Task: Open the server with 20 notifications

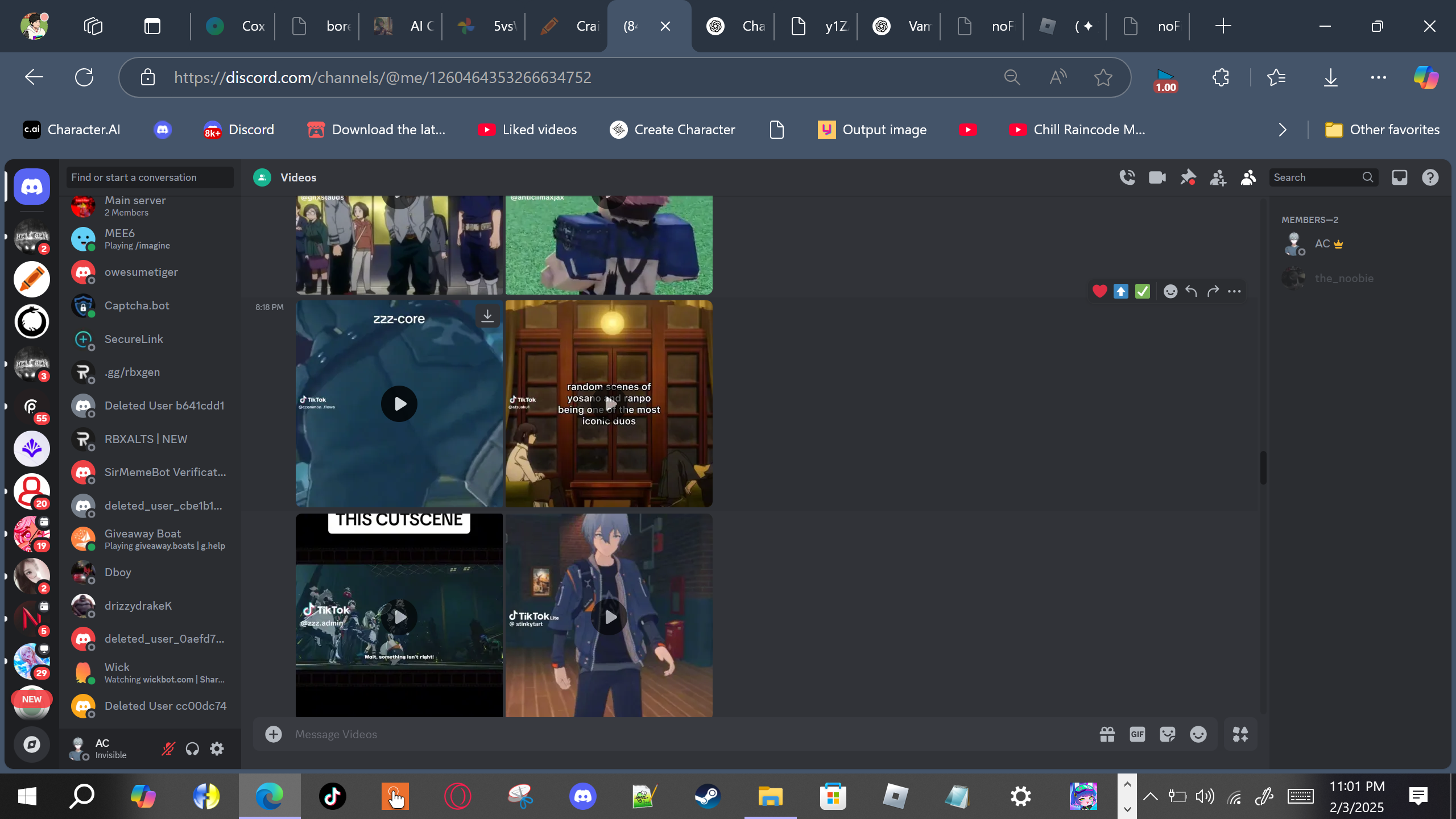Action: point(32,491)
